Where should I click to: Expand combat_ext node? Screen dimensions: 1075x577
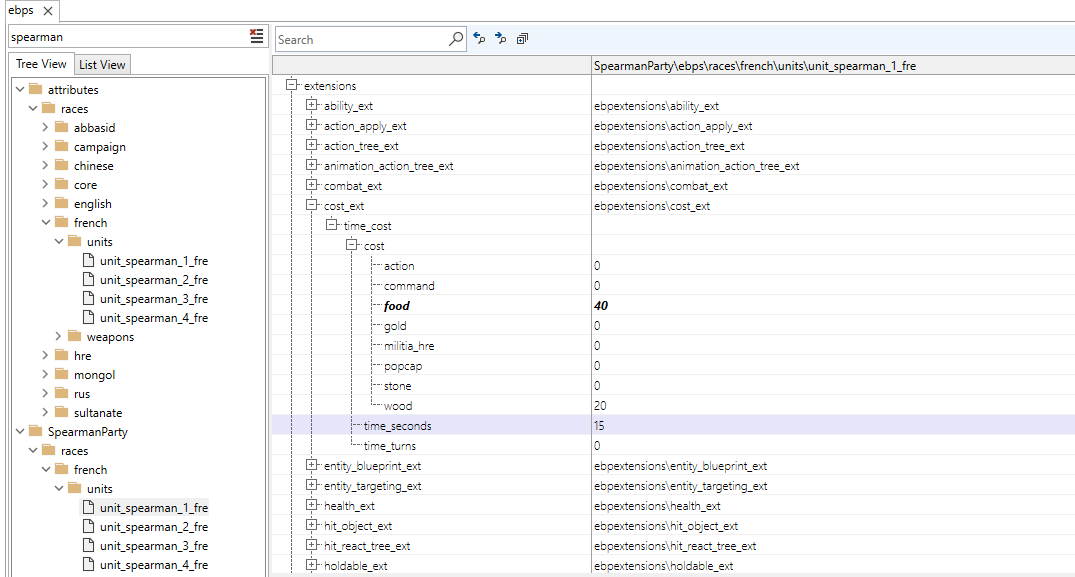(x=312, y=184)
